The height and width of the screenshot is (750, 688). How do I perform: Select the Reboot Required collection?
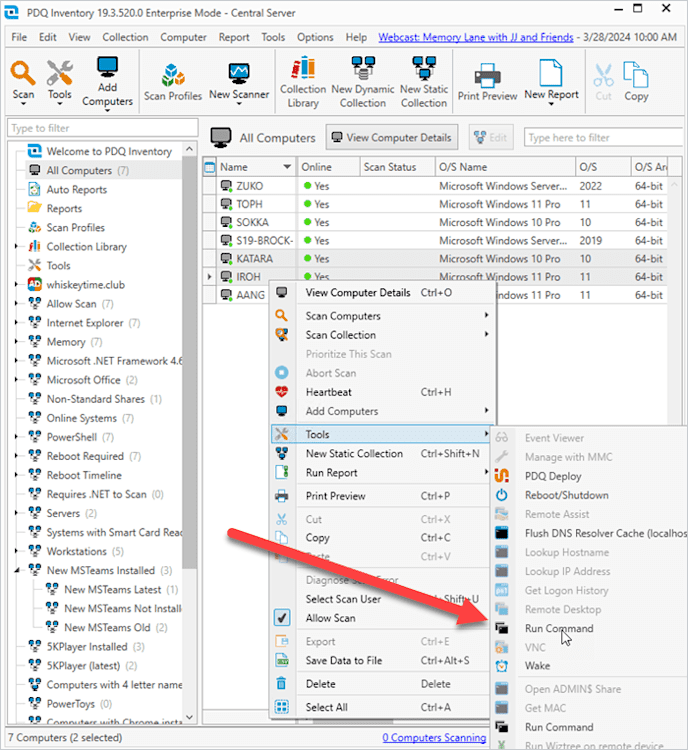[x=85, y=456]
